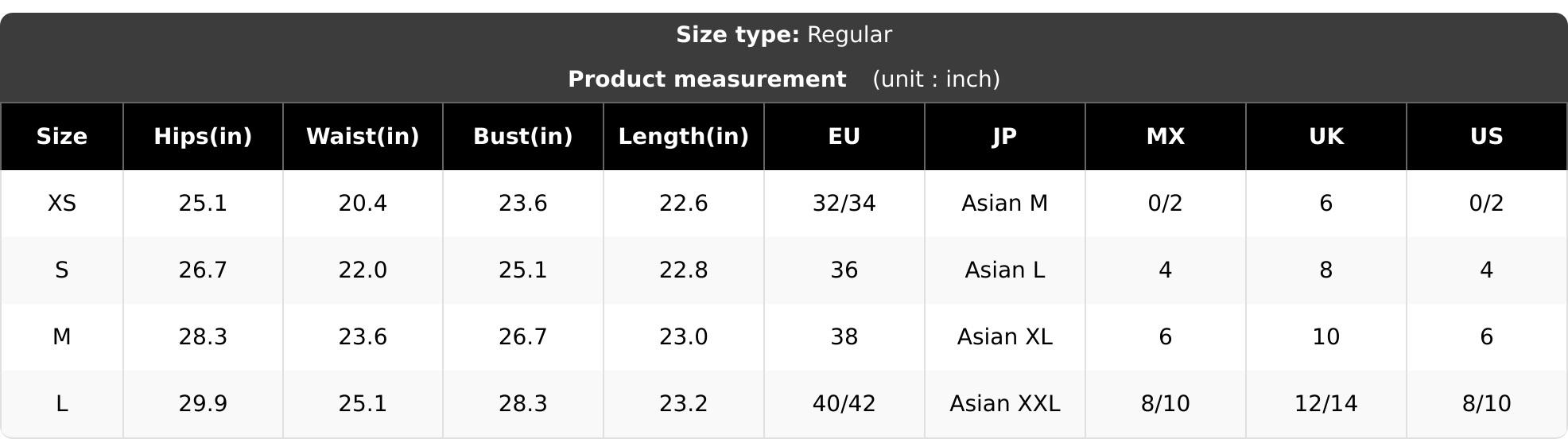1568x439 pixels.
Task: Click the 29.9 hips value
Action: (x=203, y=404)
